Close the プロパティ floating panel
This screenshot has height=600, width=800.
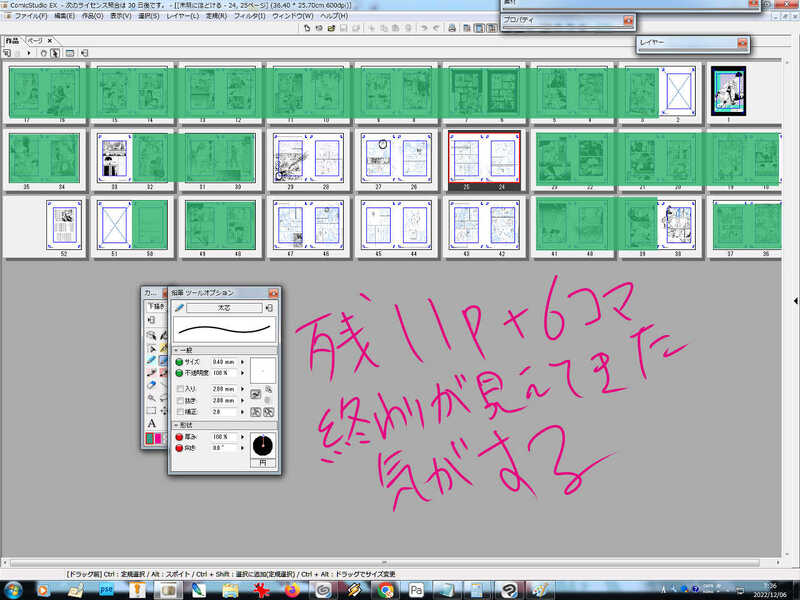point(628,20)
